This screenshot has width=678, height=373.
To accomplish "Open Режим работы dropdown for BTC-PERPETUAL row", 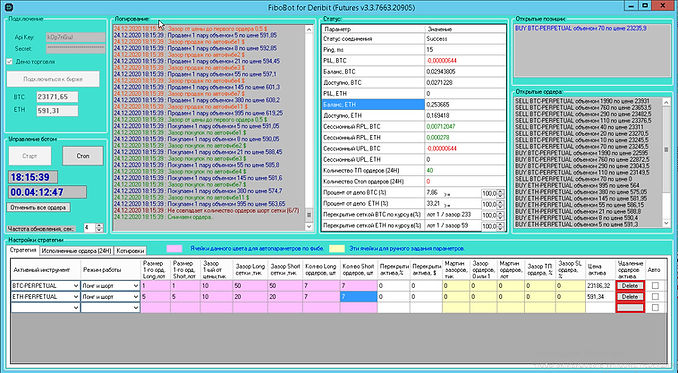I will click(x=136, y=286).
